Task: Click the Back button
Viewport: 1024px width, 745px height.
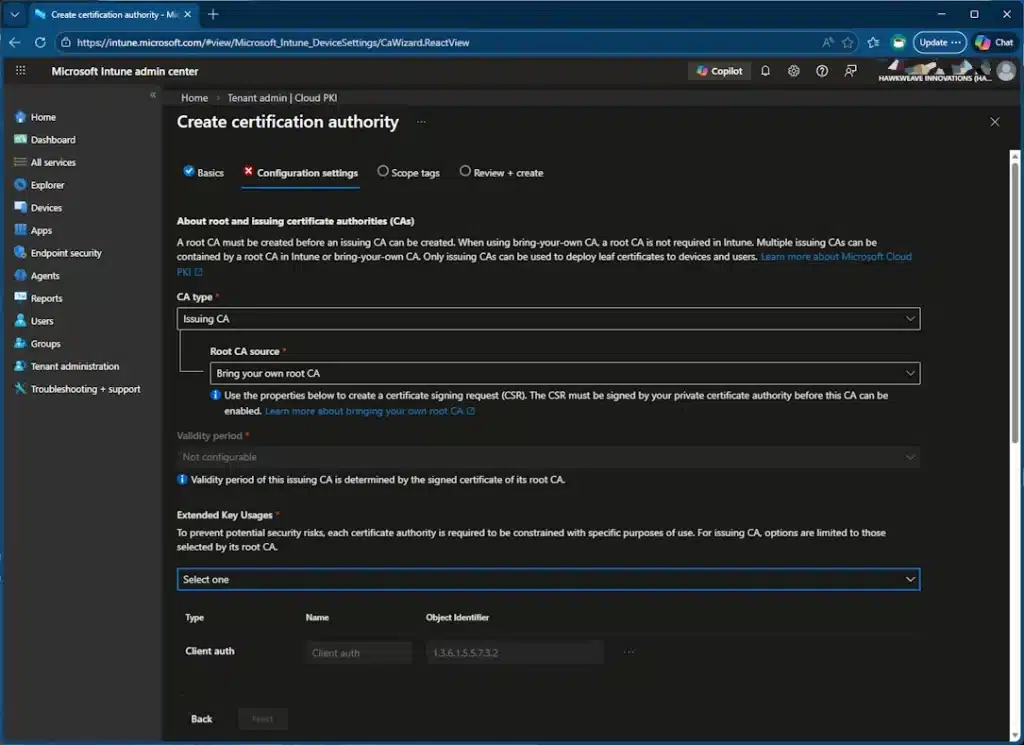Action: (202, 719)
